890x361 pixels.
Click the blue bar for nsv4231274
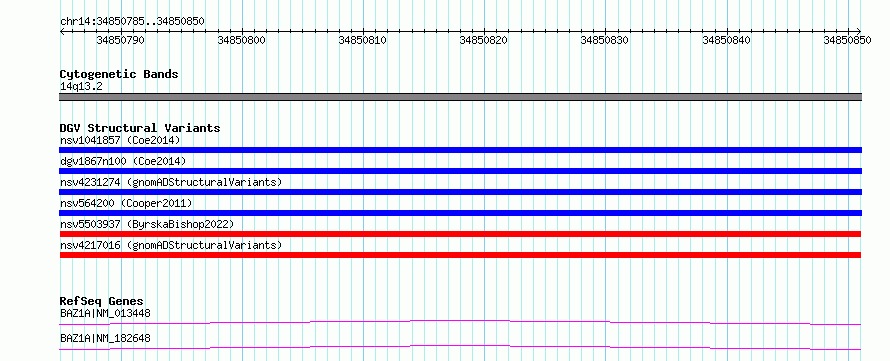[x=460, y=192]
